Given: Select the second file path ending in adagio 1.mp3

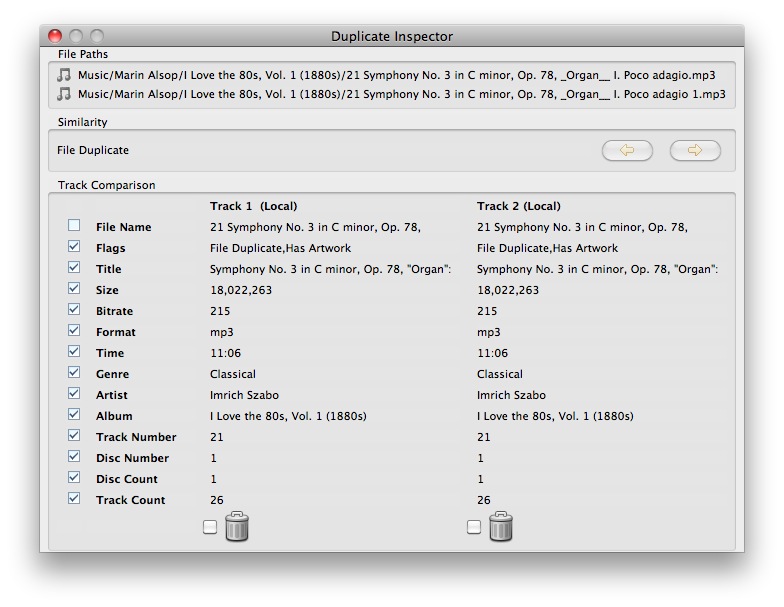Looking at the screenshot, I should point(401,94).
